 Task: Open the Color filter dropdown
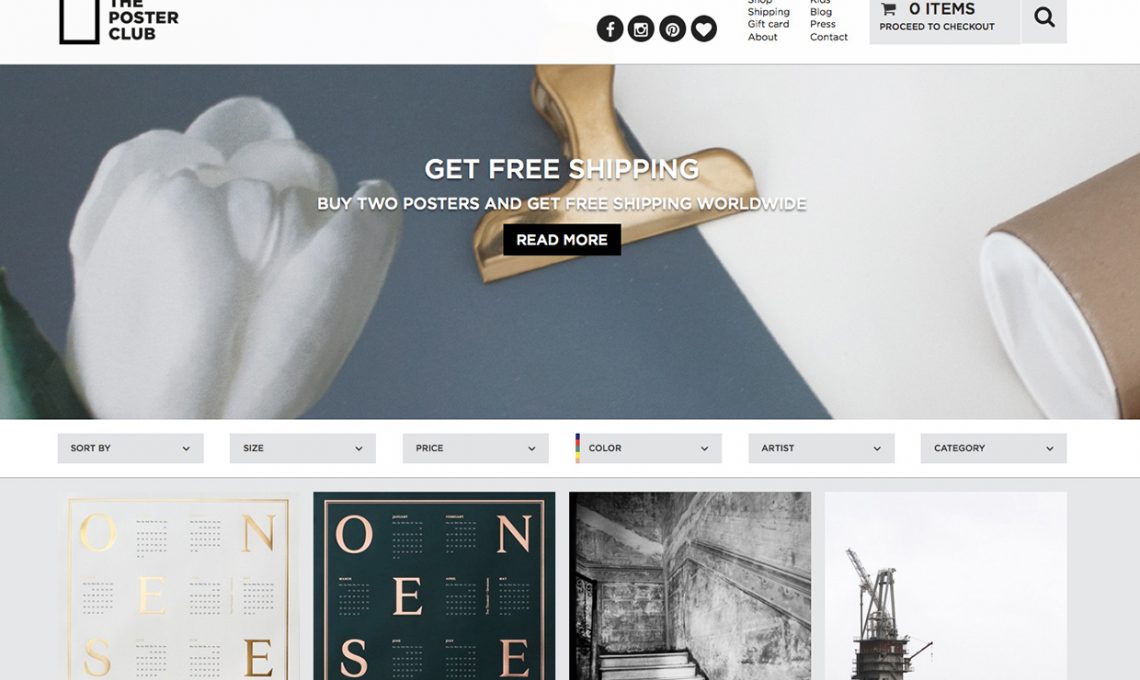click(649, 449)
